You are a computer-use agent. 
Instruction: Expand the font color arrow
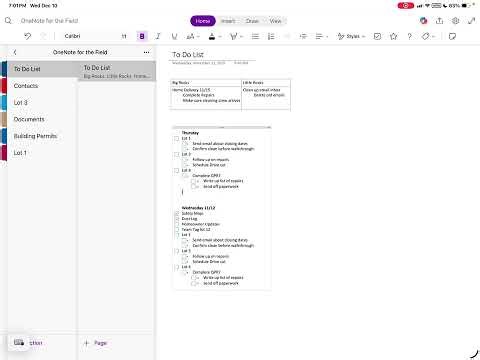coord(220,37)
